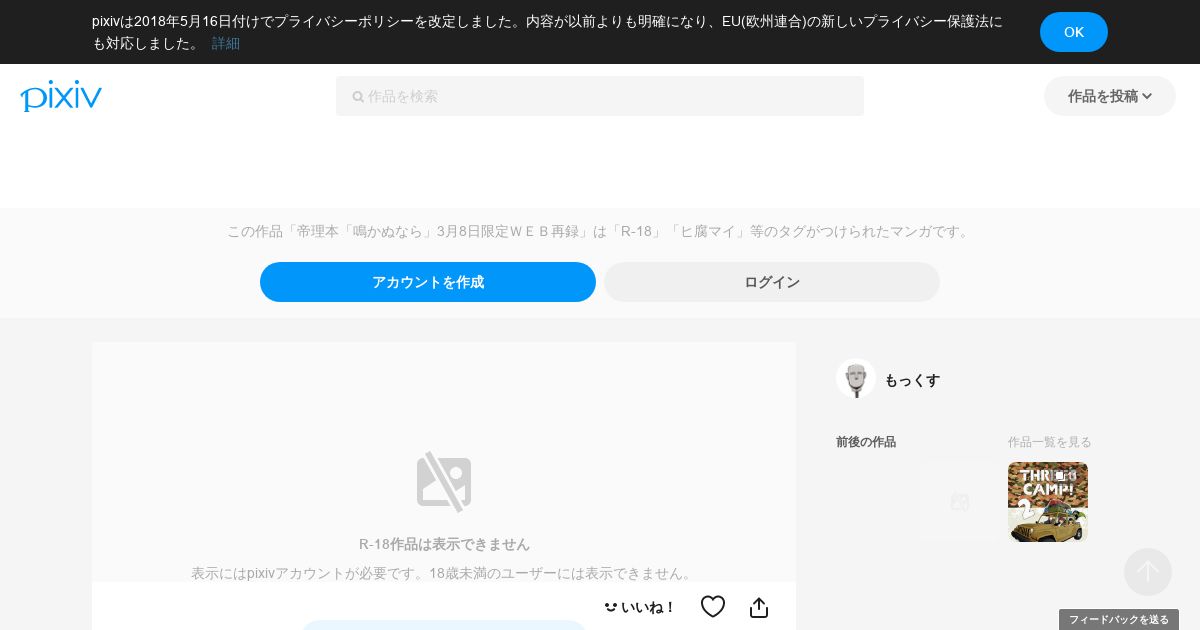Click the 前後の作品 heading text

pos(866,442)
